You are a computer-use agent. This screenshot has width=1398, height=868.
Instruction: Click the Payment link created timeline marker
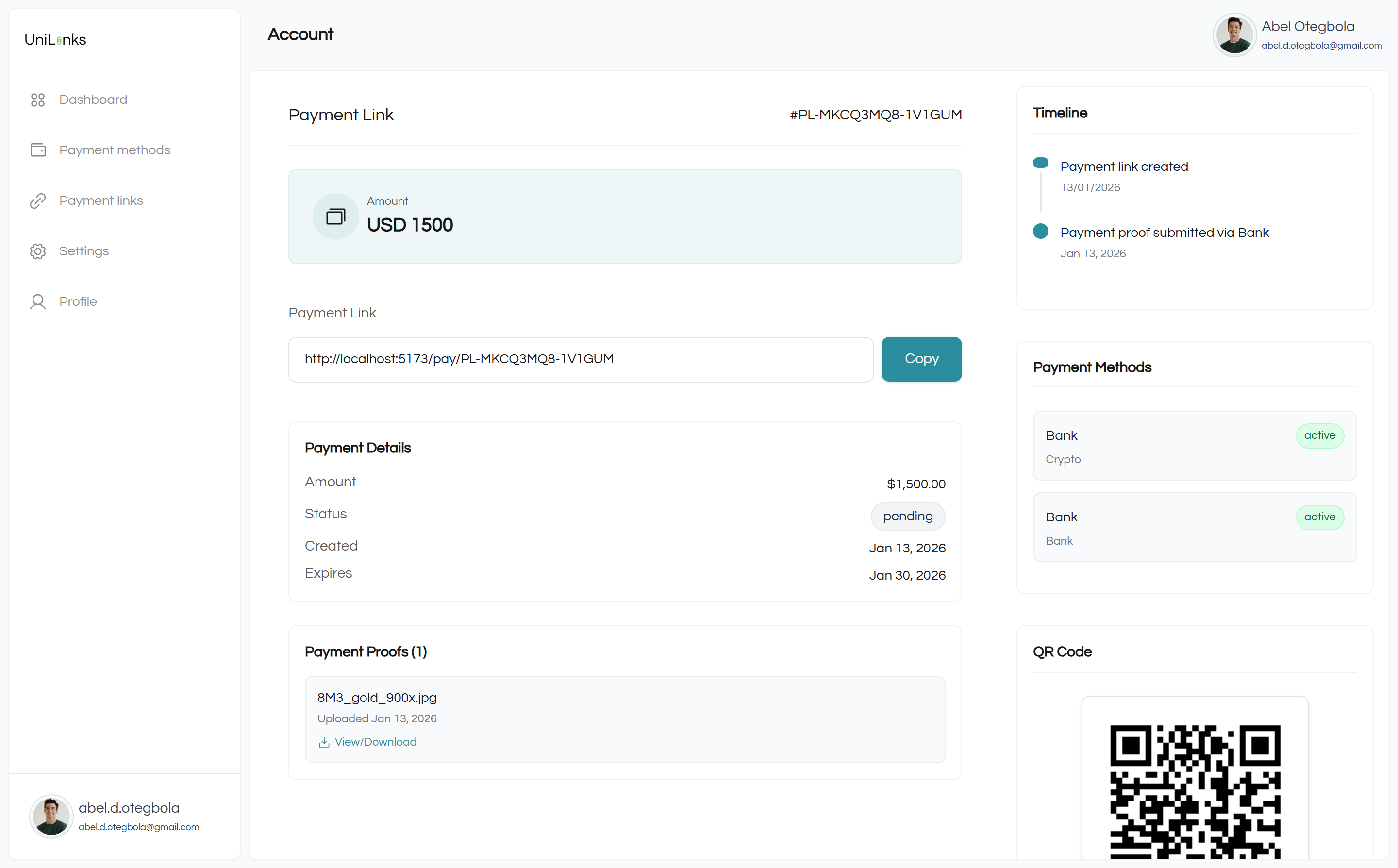pos(1040,163)
